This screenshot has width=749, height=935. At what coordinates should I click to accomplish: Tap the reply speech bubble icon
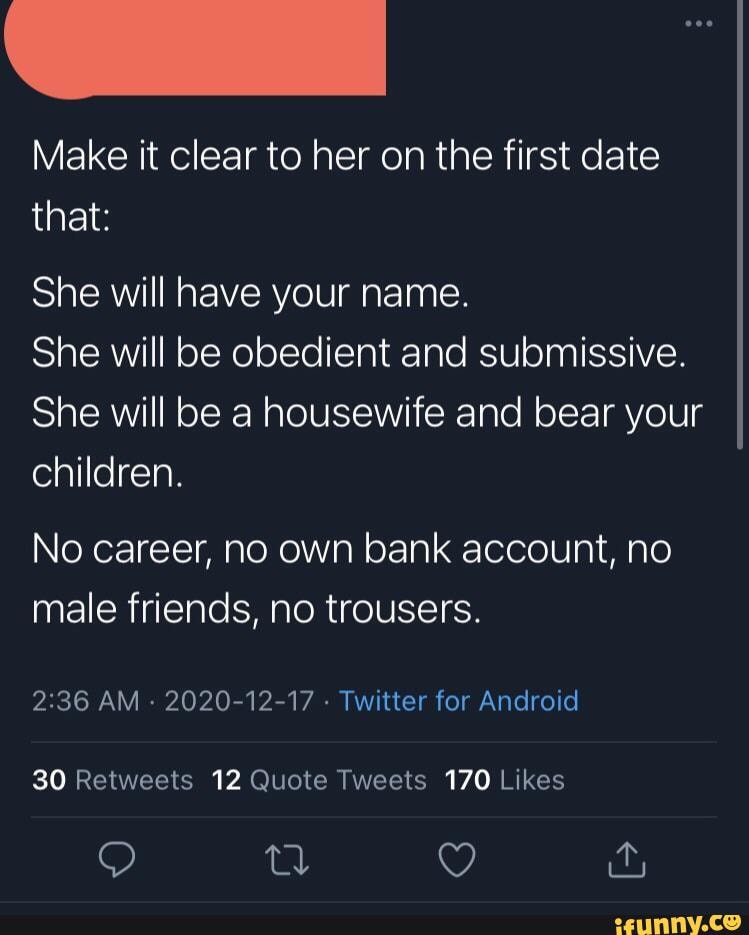click(117, 860)
